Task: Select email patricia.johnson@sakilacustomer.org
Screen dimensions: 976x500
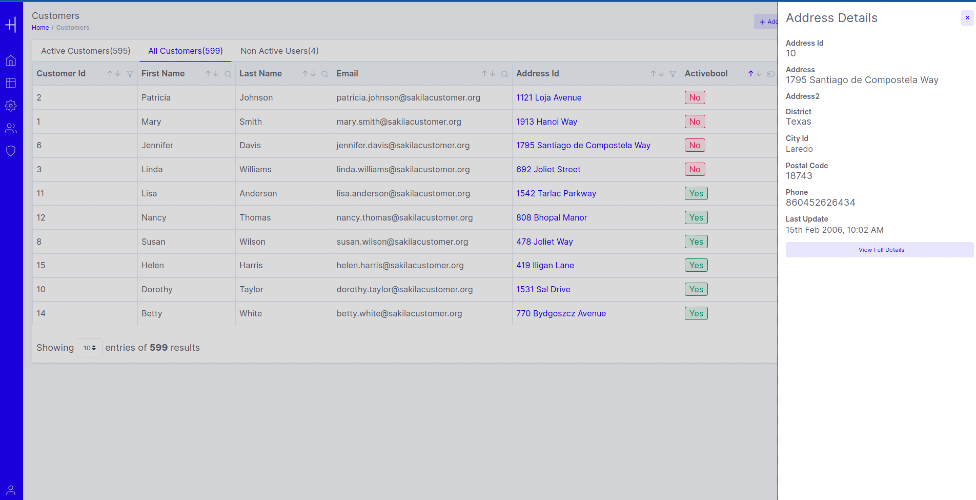Action: coord(408,98)
